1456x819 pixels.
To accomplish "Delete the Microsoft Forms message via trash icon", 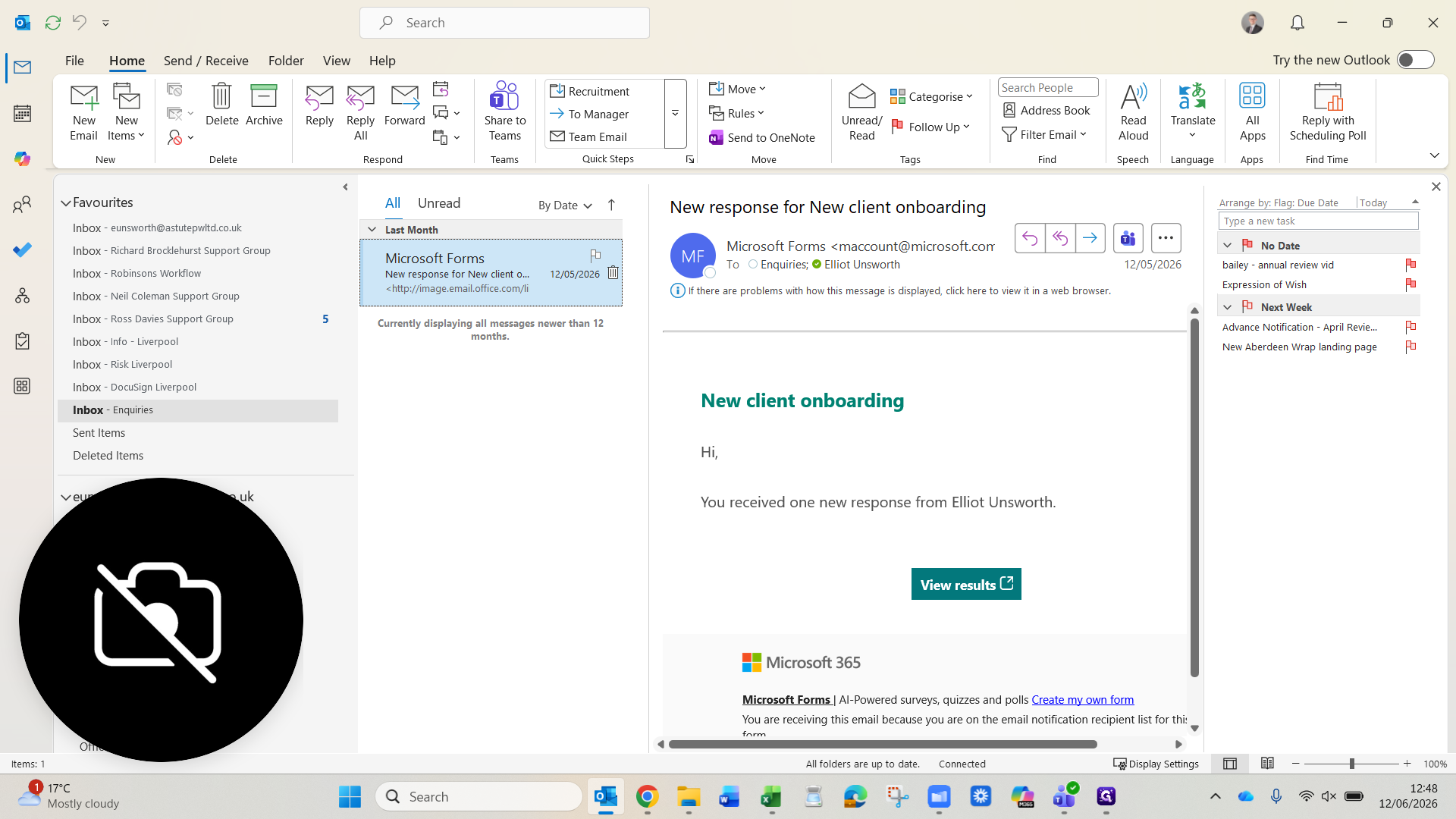I will pos(613,273).
